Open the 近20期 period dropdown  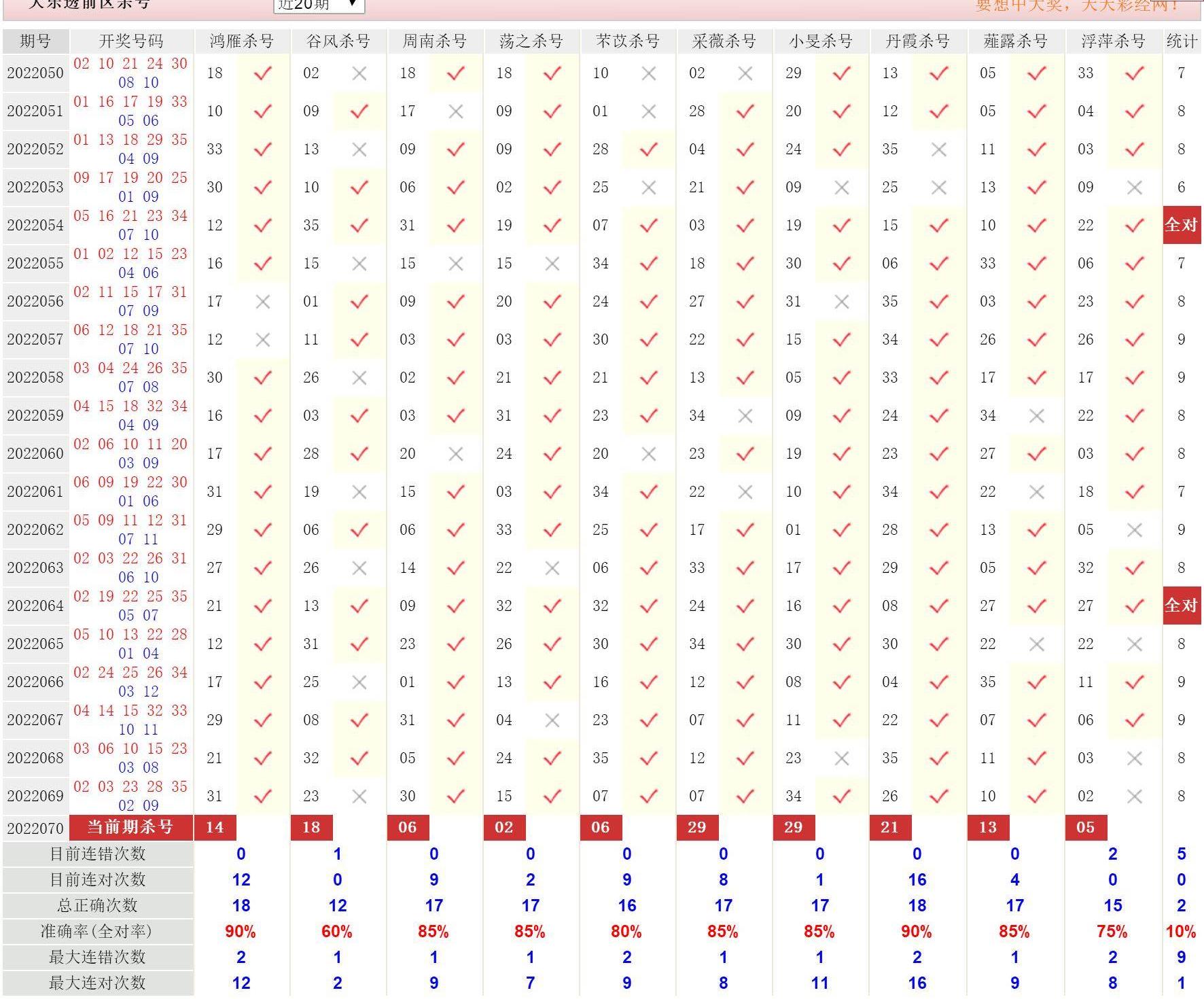click(319, 5)
